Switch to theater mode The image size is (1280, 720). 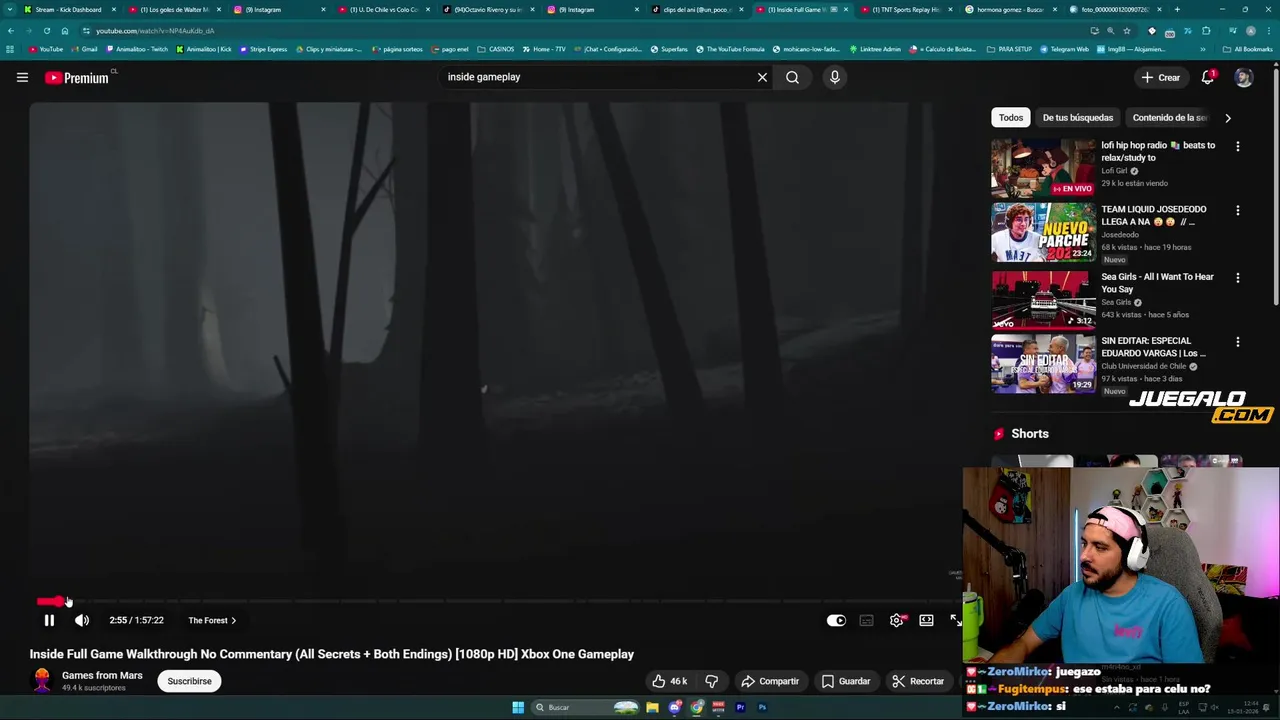tap(927, 620)
